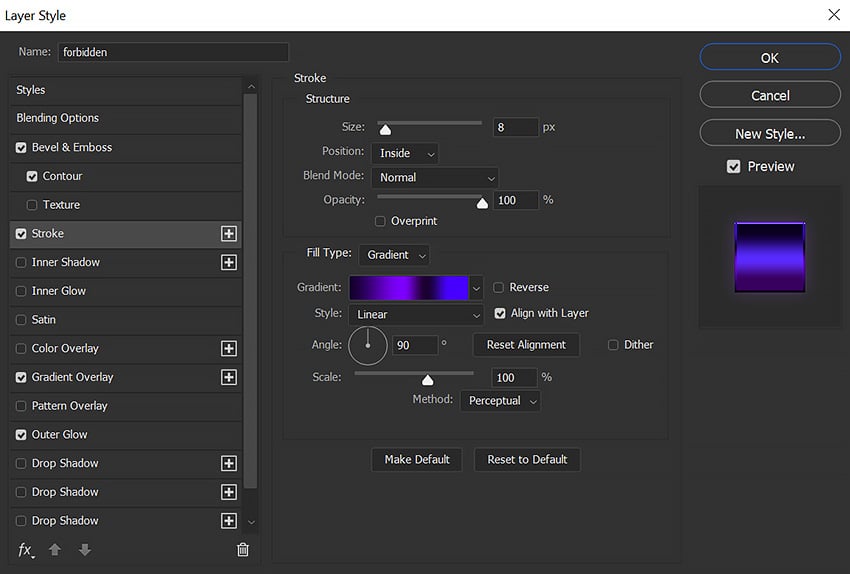Select Blending Options in the styles list

[58, 118]
